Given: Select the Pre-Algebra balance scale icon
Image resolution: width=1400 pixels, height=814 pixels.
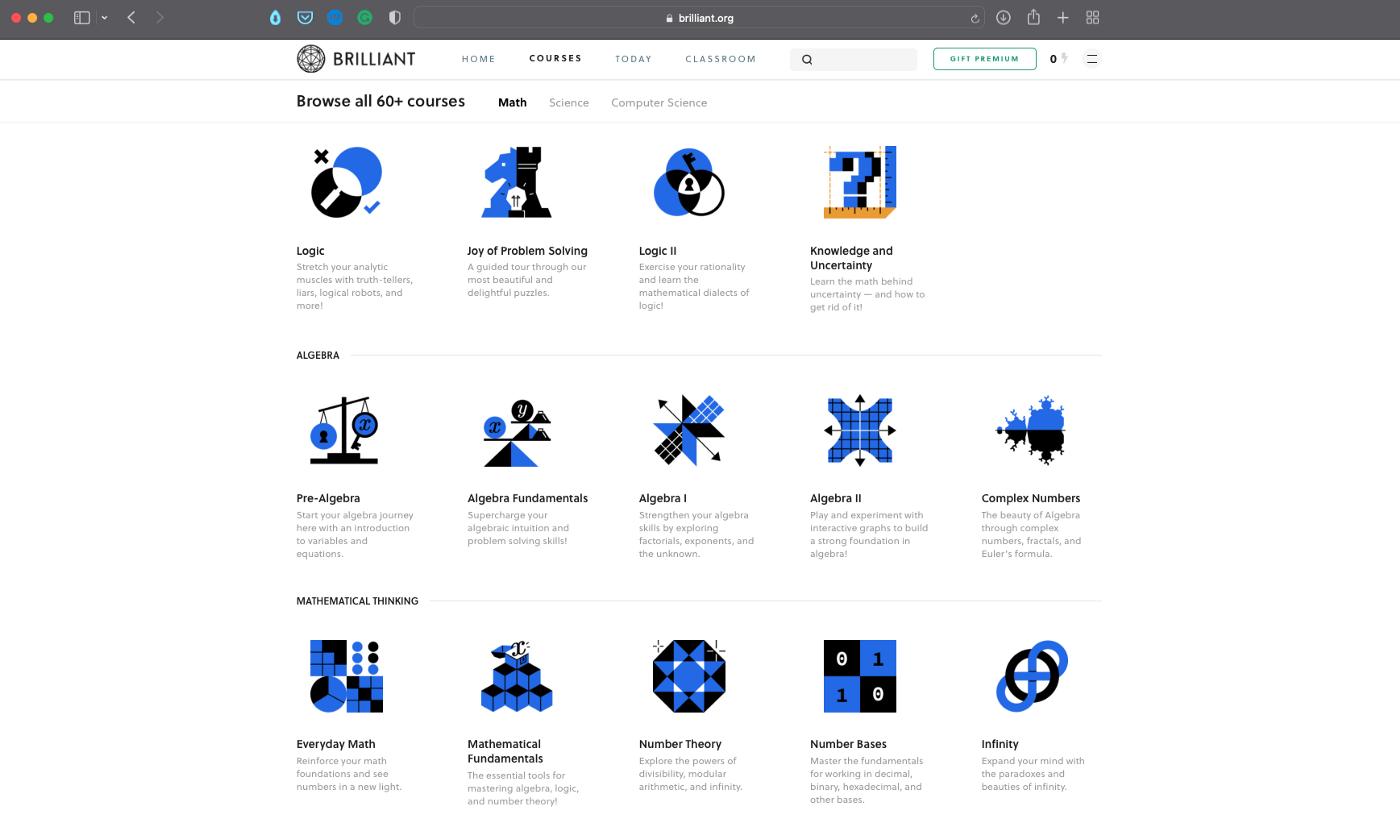Looking at the screenshot, I should coord(346,430).
